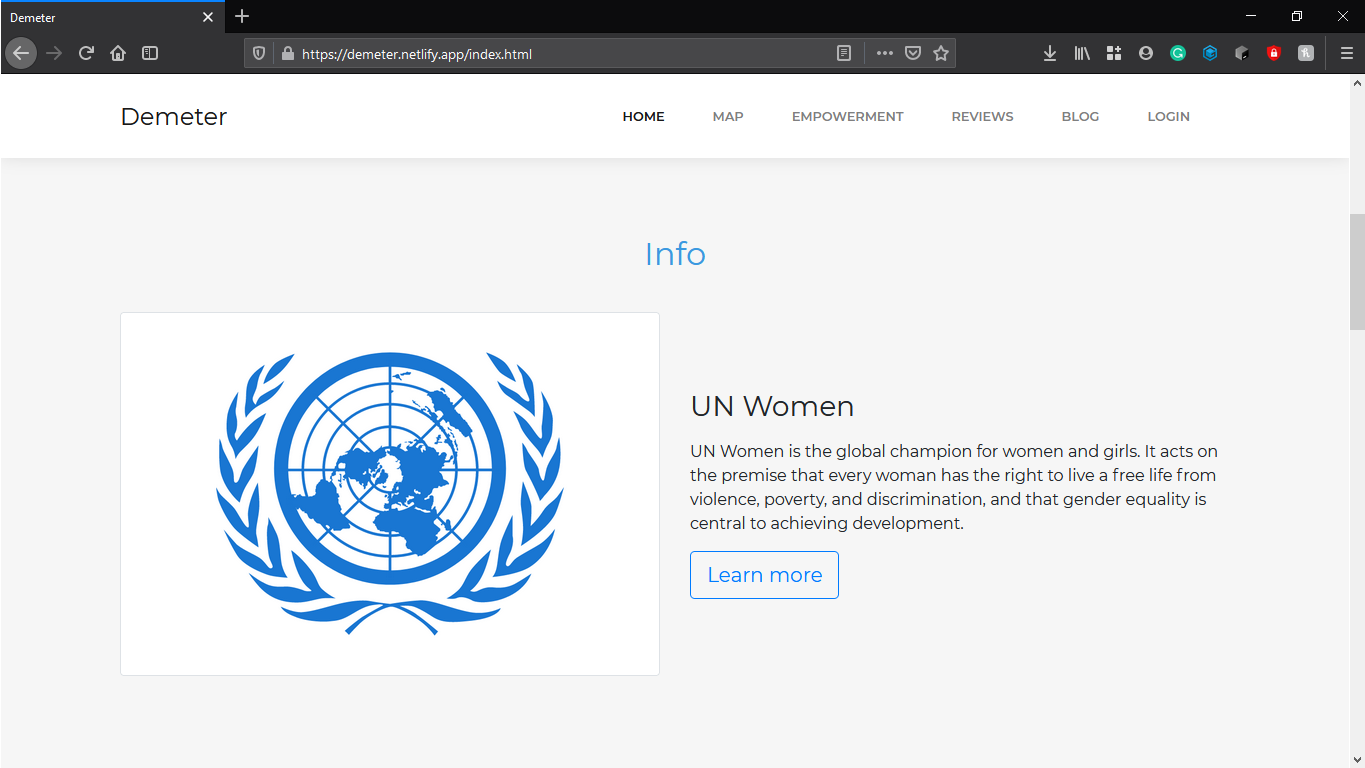Minimize the browser window
This screenshot has width=1365, height=768.
pos(1251,16)
